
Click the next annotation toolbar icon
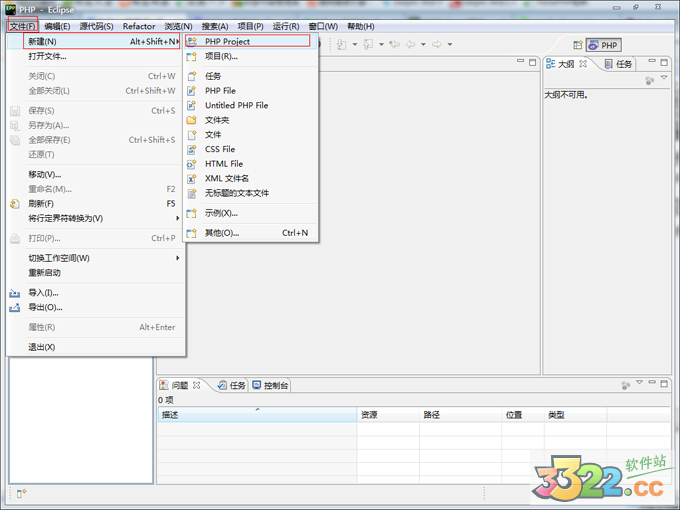[342, 44]
